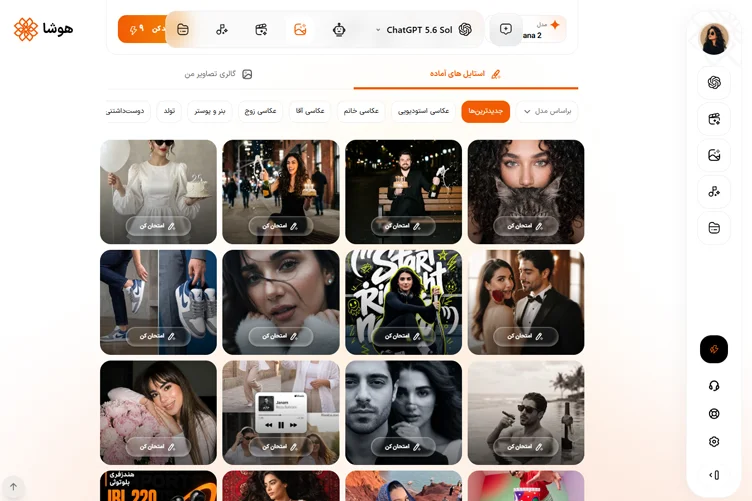Open music tool icon in right sidebar
Screen dimensions: 752x501
point(714,192)
